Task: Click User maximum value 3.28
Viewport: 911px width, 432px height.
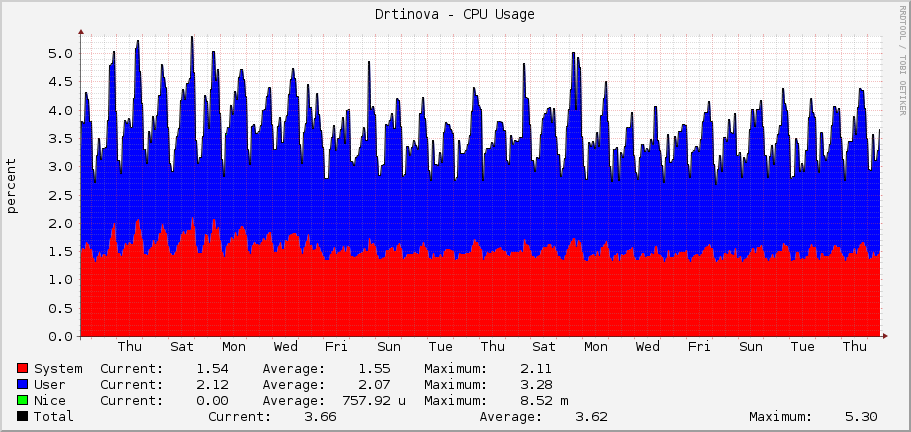Action: click(536, 384)
